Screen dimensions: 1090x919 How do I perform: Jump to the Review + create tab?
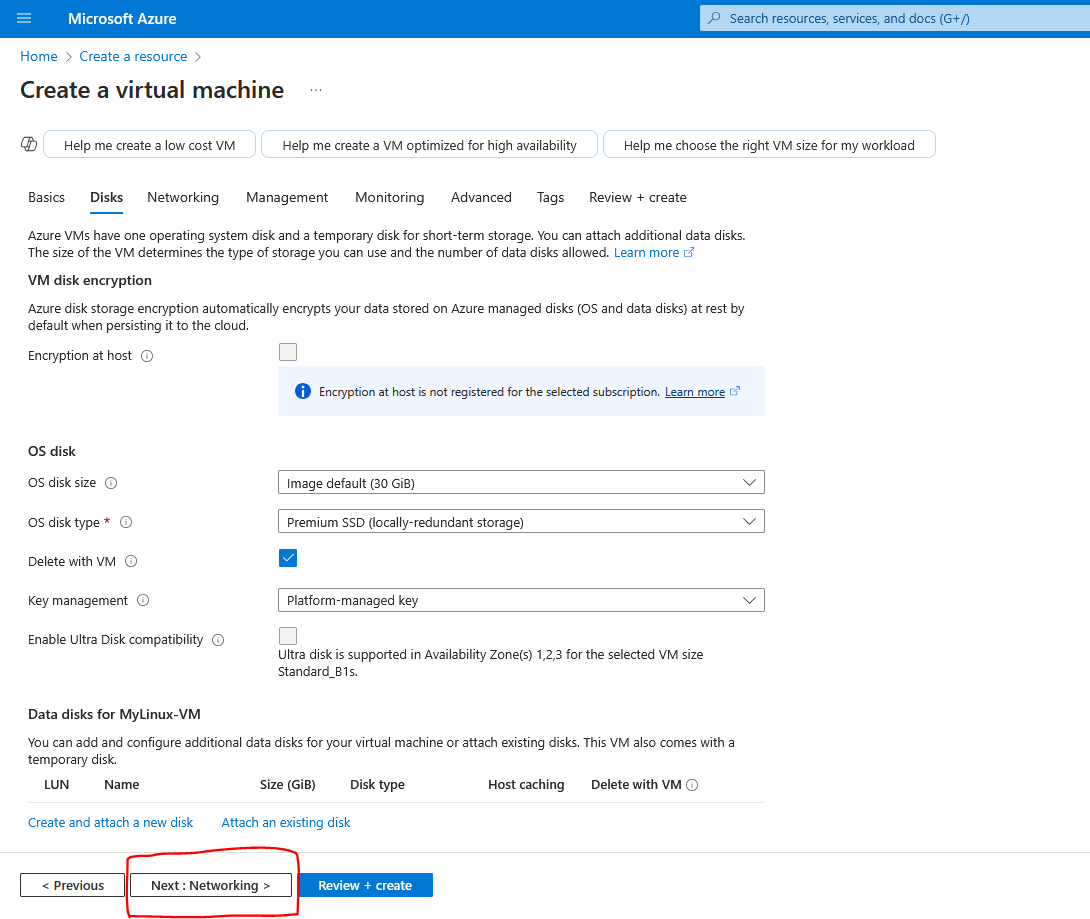(637, 197)
